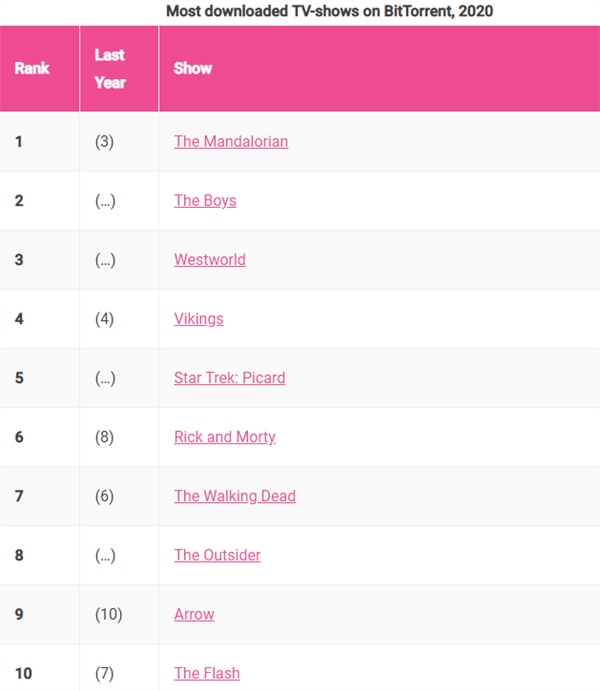Click The Boys show link
The width and height of the screenshot is (600, 691).
[x=205, y=200]
